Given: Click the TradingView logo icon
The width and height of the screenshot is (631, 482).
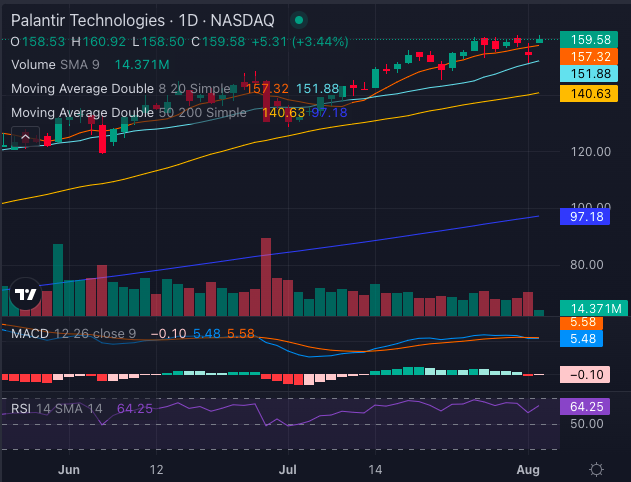Looking at the screenshot, I should coord(25,294).
